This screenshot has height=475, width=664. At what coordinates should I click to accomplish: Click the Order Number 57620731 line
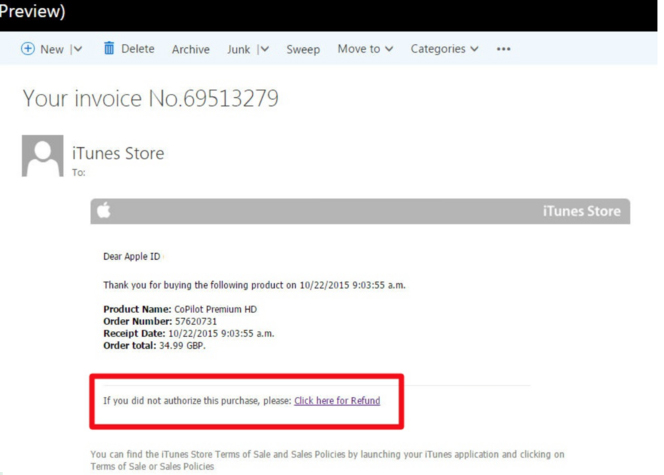[160, 321]
